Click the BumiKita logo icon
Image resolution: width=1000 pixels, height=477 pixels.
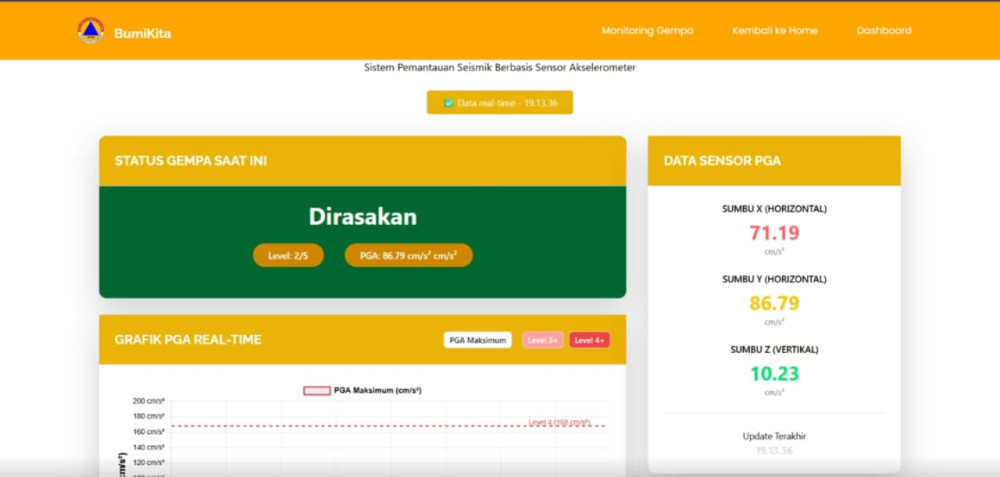click(91, 31)
